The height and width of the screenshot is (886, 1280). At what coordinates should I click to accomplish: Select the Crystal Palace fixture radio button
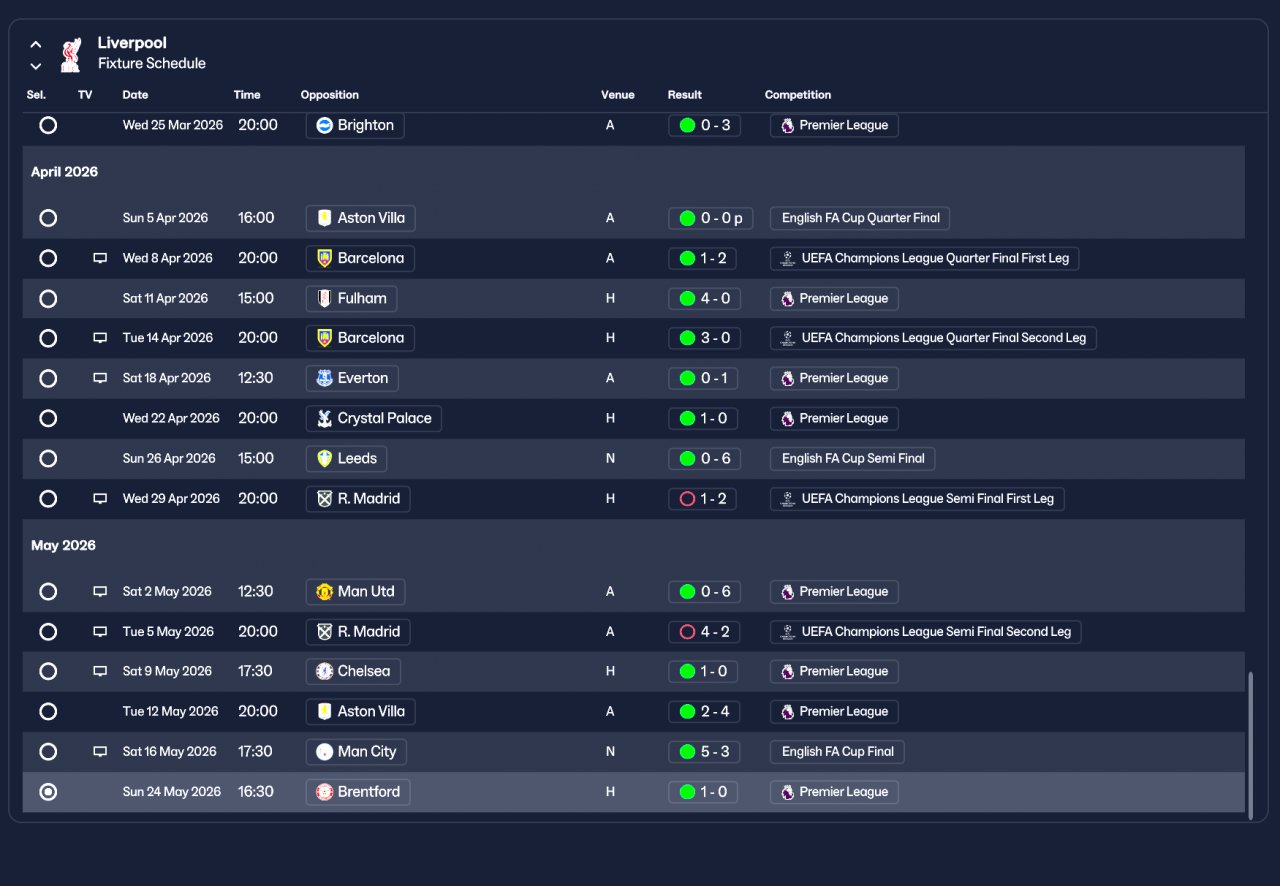[48, 418]
